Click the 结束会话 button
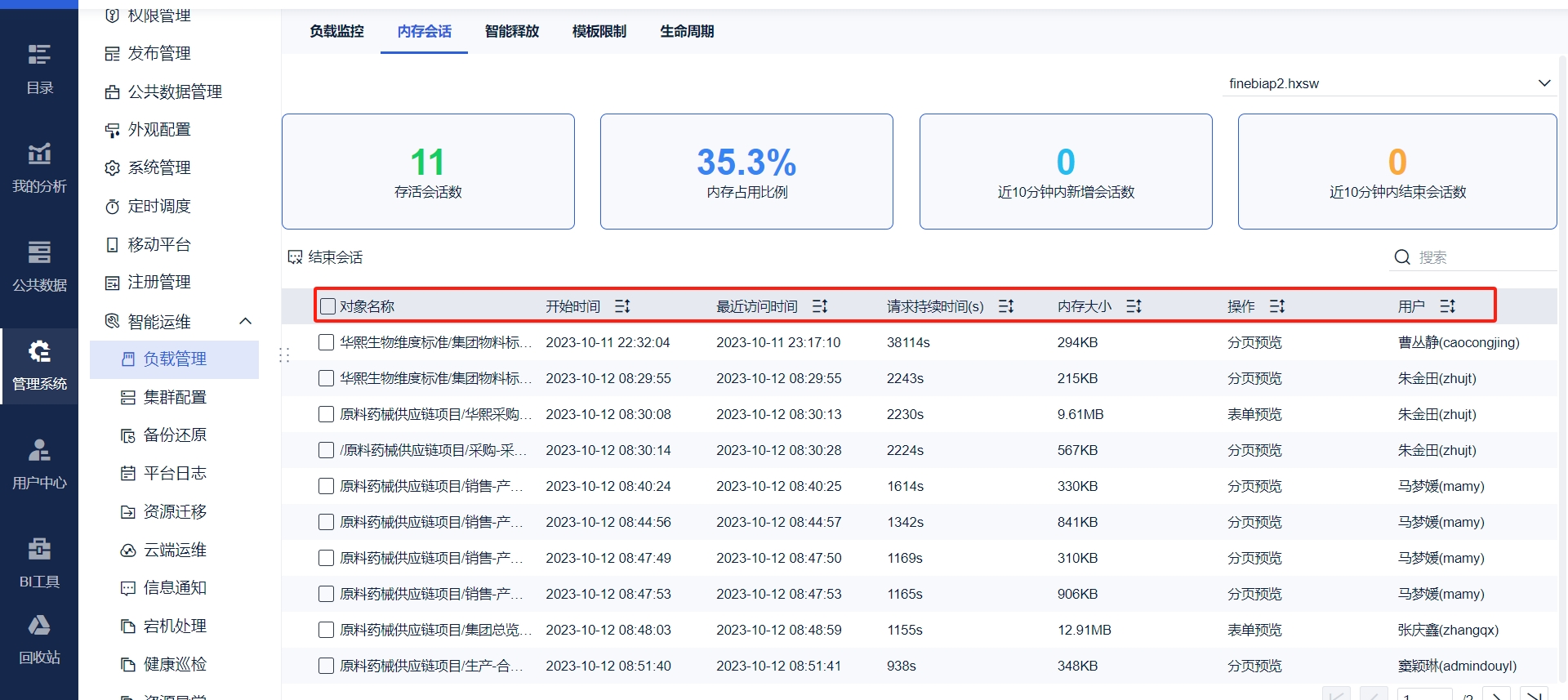1568x700 pixels. coord(325,257)
